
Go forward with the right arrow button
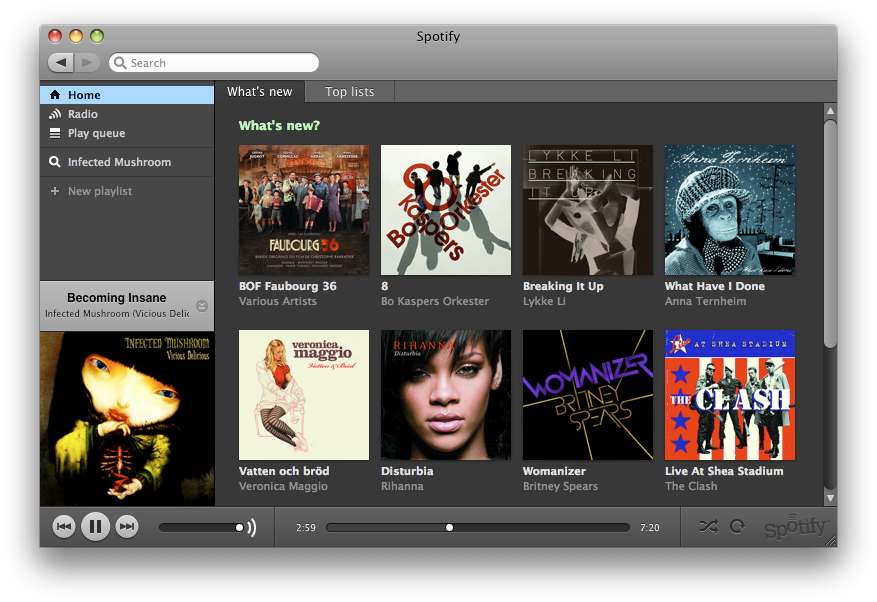pos(87,62)
